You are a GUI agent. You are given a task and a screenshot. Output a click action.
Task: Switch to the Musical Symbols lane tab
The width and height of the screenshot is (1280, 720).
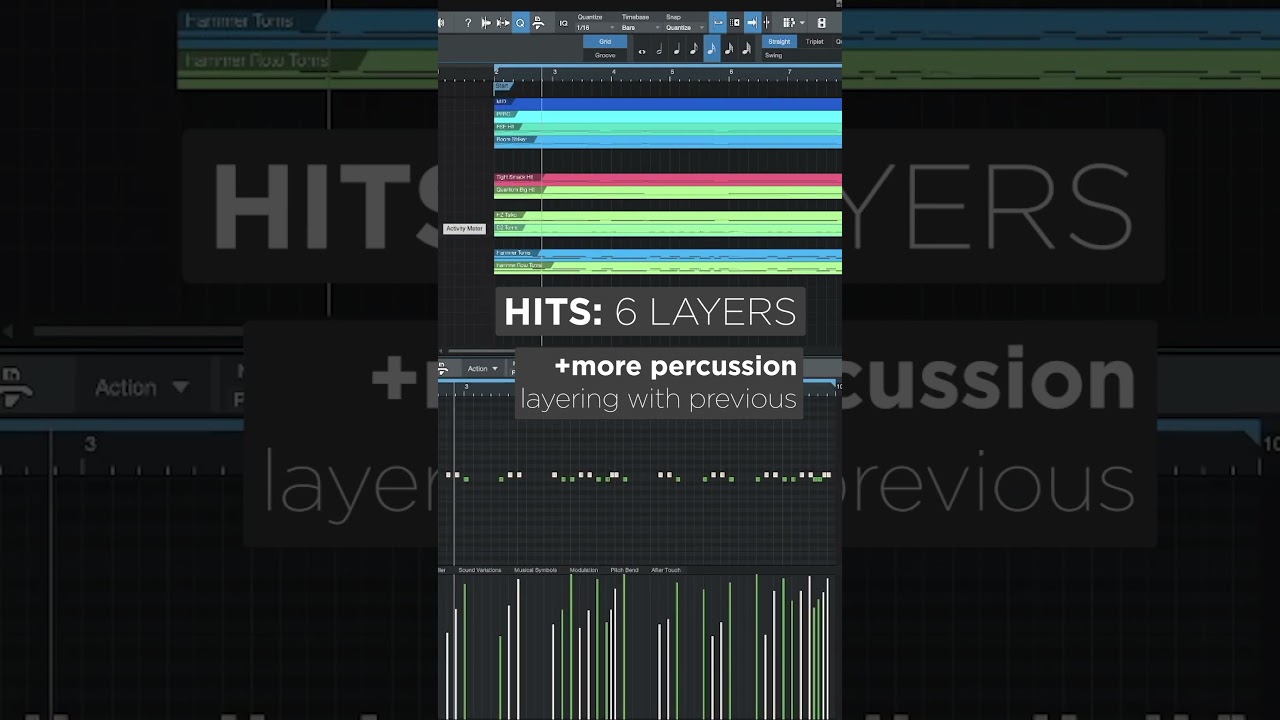coord(535,570)
